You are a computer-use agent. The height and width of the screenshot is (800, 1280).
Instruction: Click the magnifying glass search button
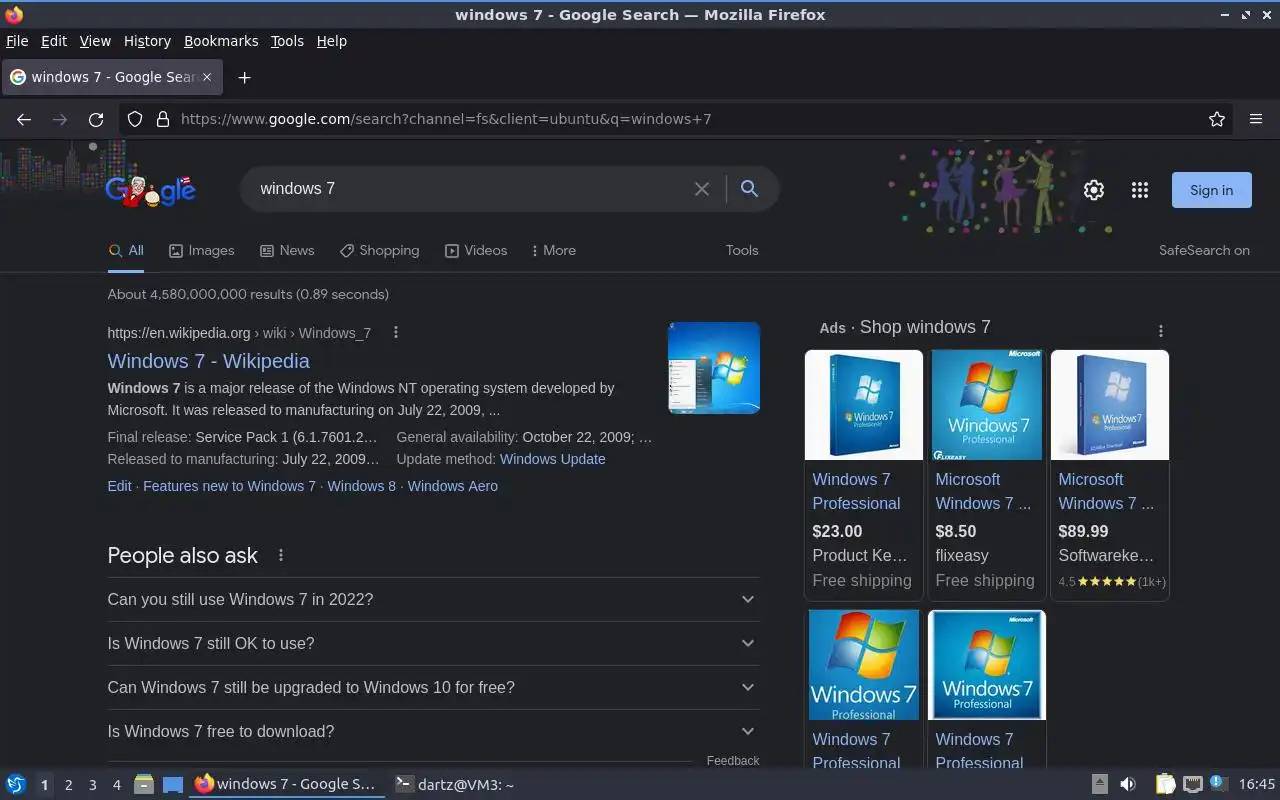(749, 188)
